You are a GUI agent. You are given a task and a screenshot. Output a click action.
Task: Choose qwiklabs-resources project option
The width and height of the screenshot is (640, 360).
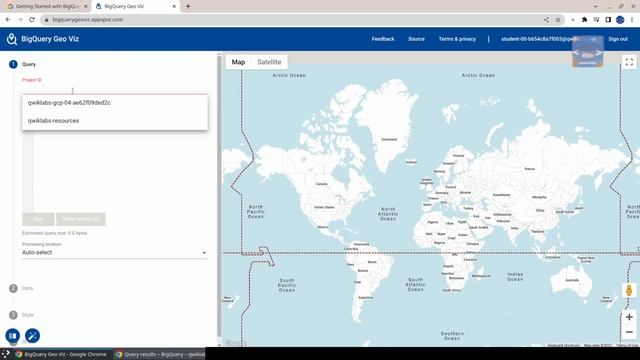point(115,121)
